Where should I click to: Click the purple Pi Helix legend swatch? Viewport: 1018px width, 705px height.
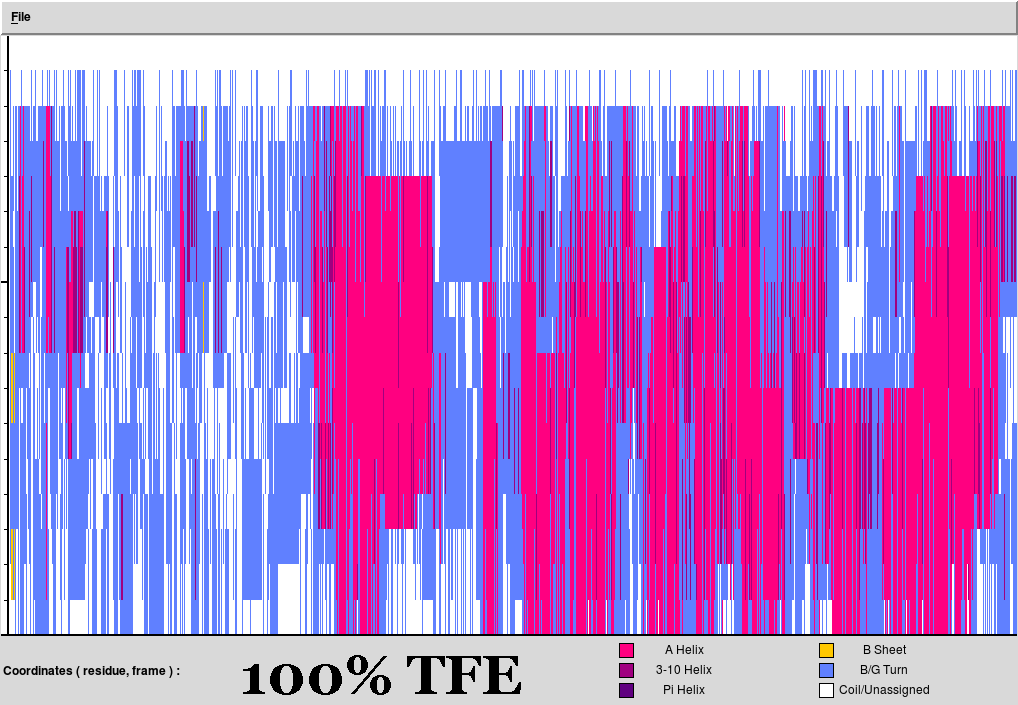point(627,690)
